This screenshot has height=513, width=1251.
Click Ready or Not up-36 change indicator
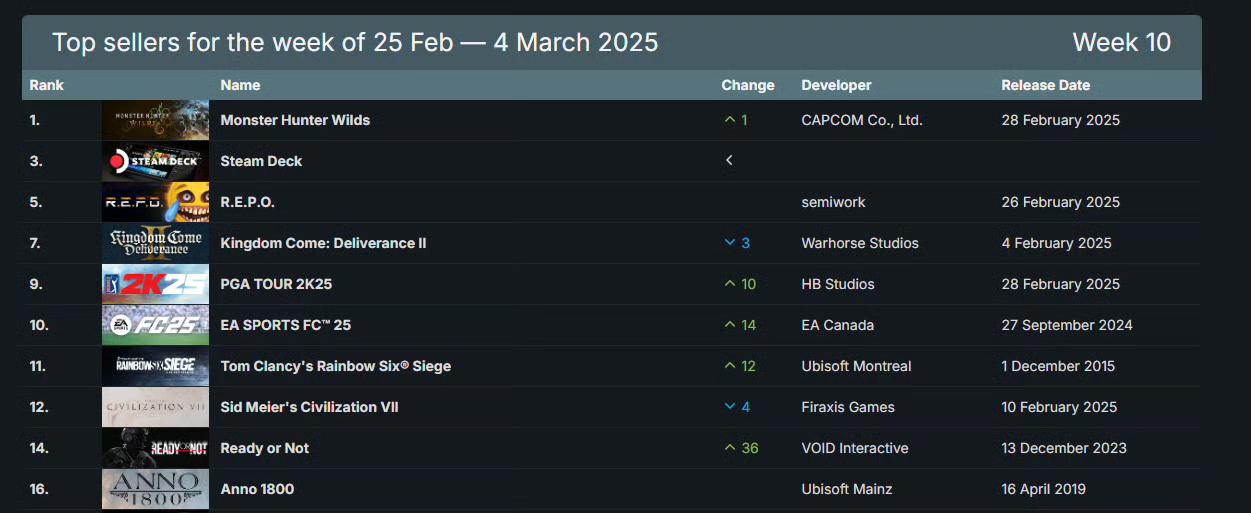click(740, 448)
